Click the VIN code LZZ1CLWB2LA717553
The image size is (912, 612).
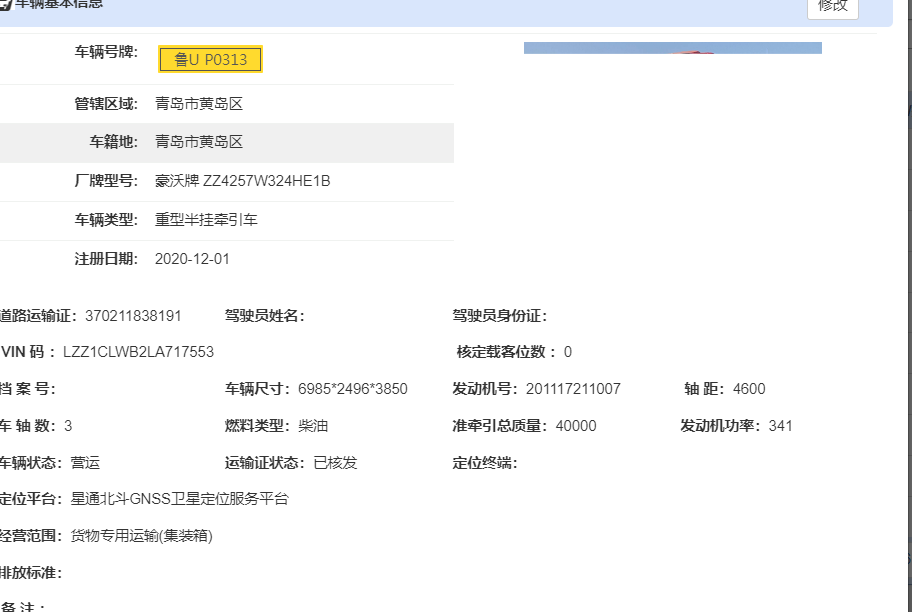[x=138, y=352]
